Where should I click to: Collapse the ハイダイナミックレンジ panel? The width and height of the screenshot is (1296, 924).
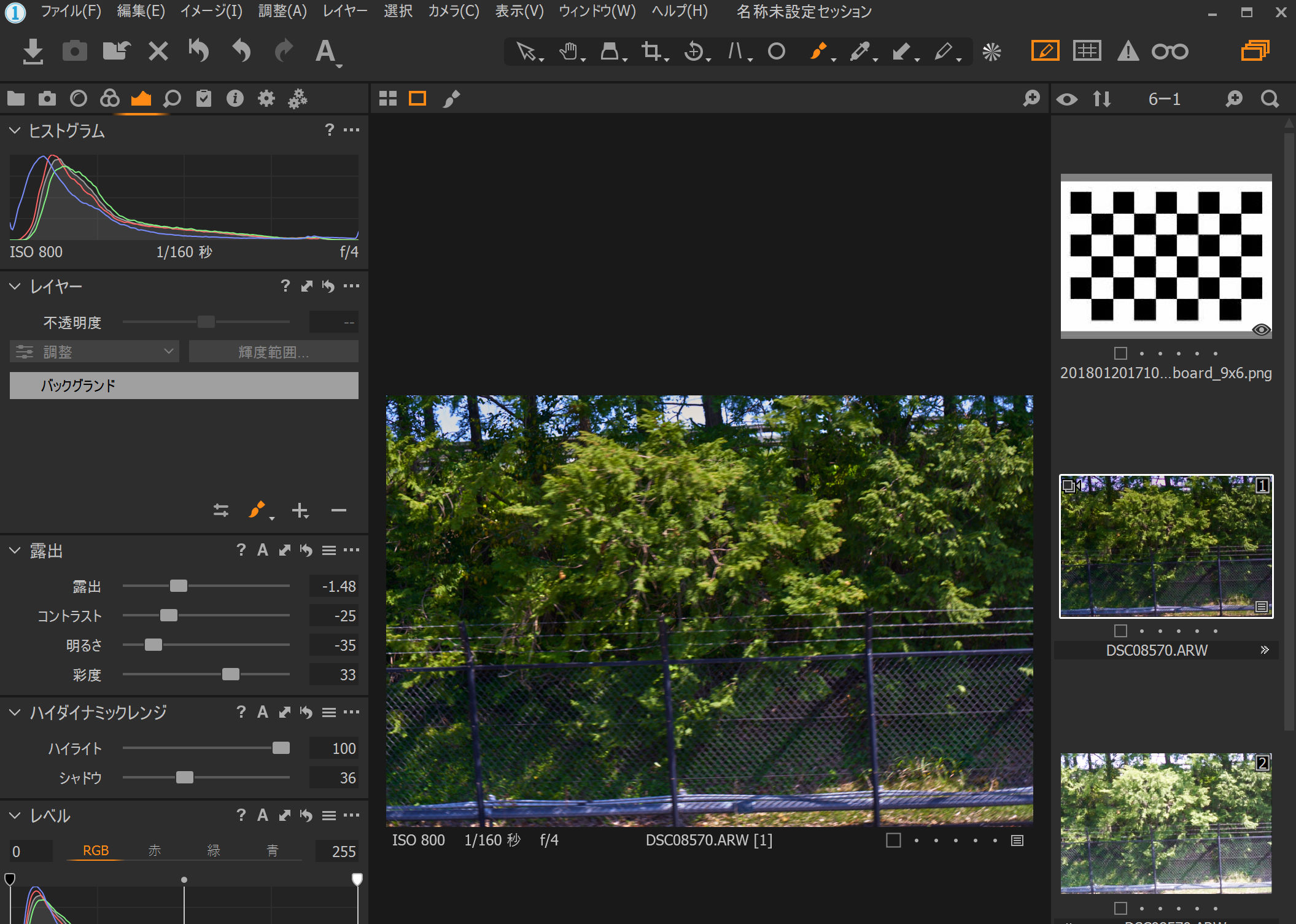(x=15, y=712)
